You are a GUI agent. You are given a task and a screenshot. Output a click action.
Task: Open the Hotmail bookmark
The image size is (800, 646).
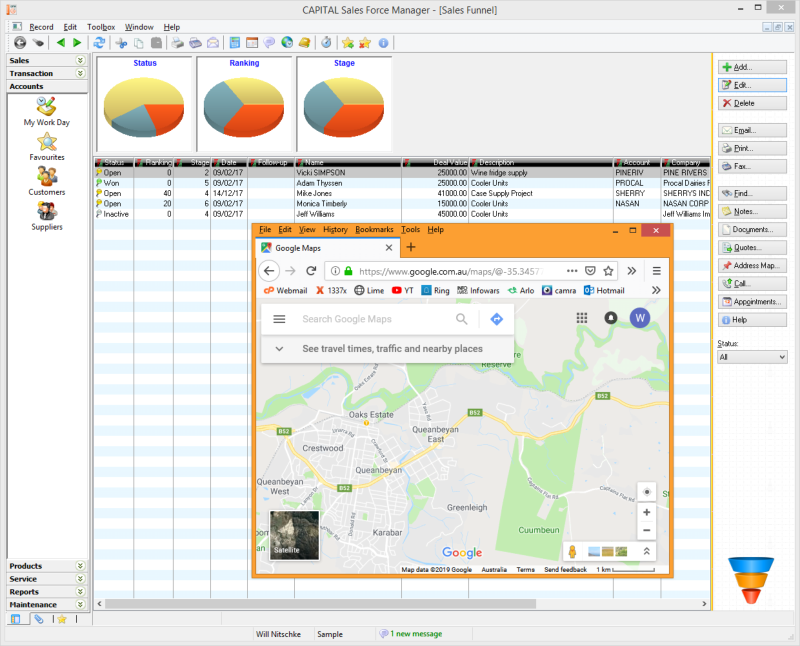click(x=604, y=290)
